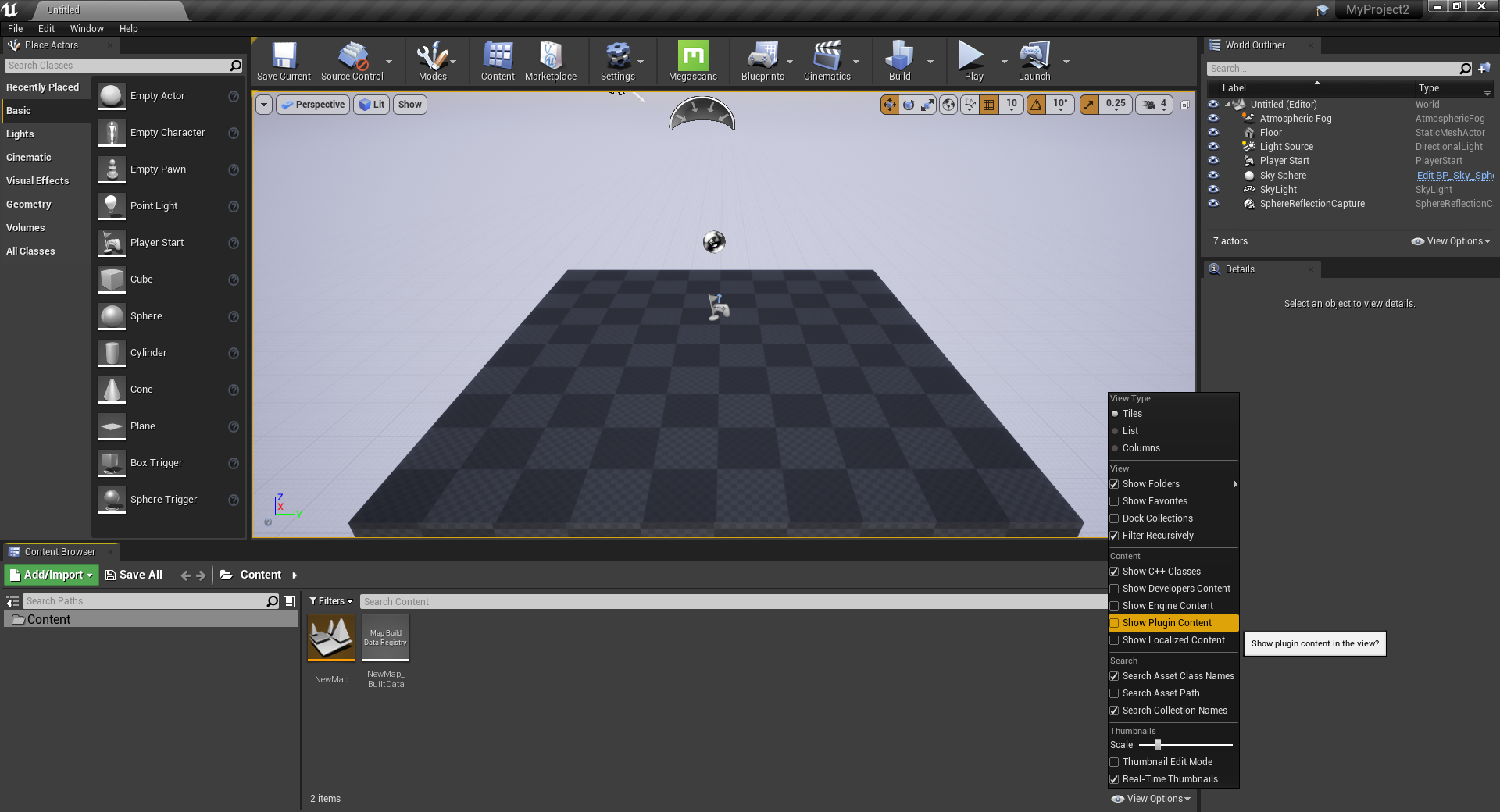
Task: Open the File menu
Action: click(x=16, y=29)
